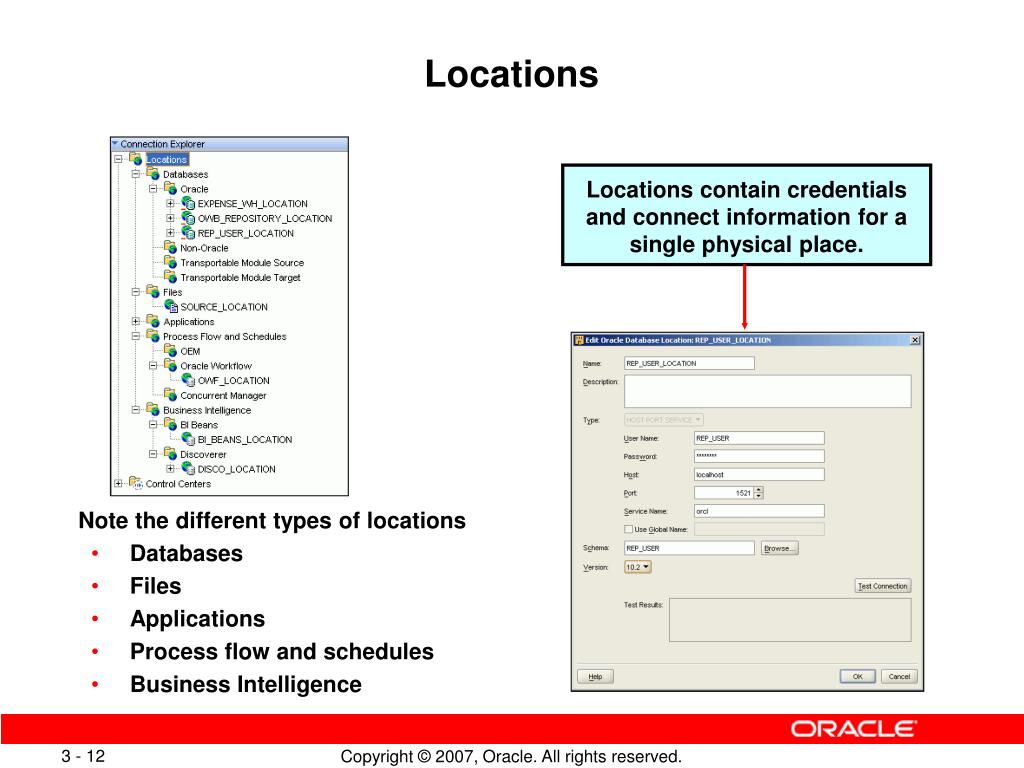This screenshot has height=768, width=1024.
Task: Click the Description text area
Action: click(x=767, y=391)
